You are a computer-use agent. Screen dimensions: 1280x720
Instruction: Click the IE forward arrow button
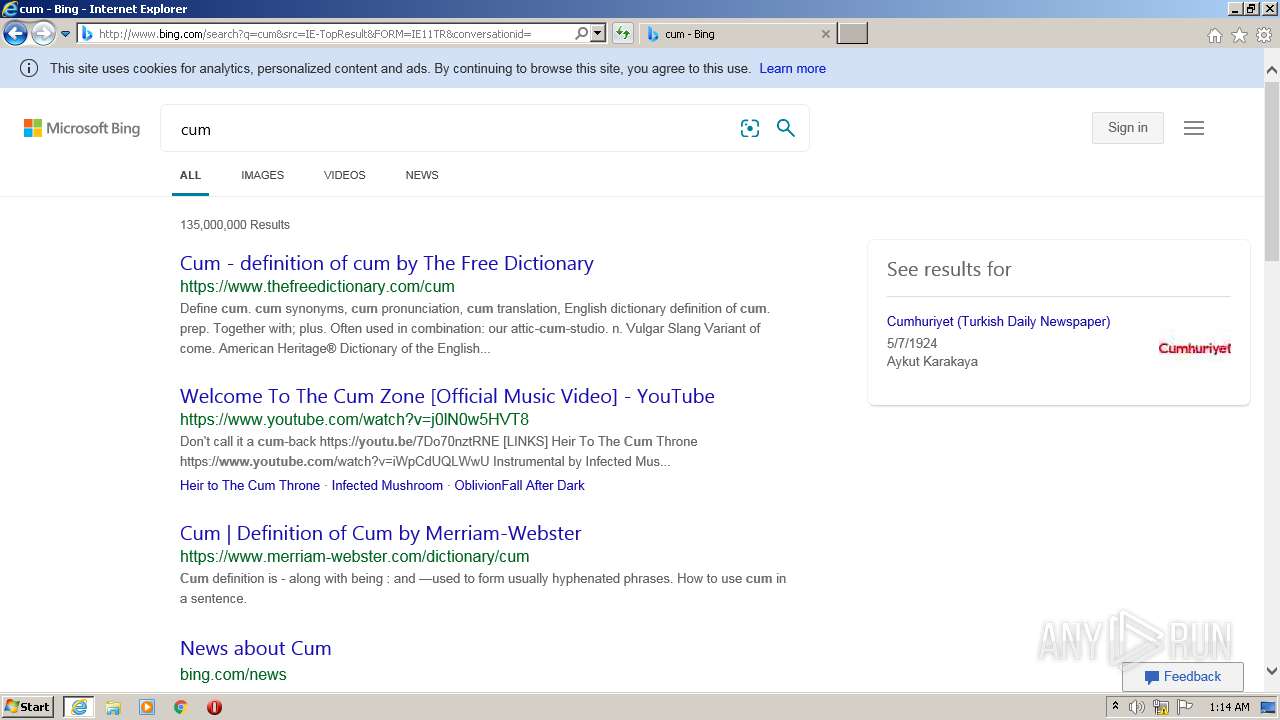pyautogui.click(x=43, y=34)
